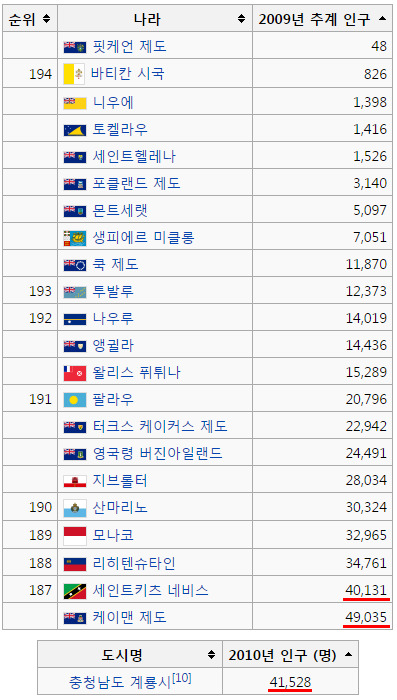Click the Niue flag icon
Screen dimensions: 397x700
tap(75, 104)
